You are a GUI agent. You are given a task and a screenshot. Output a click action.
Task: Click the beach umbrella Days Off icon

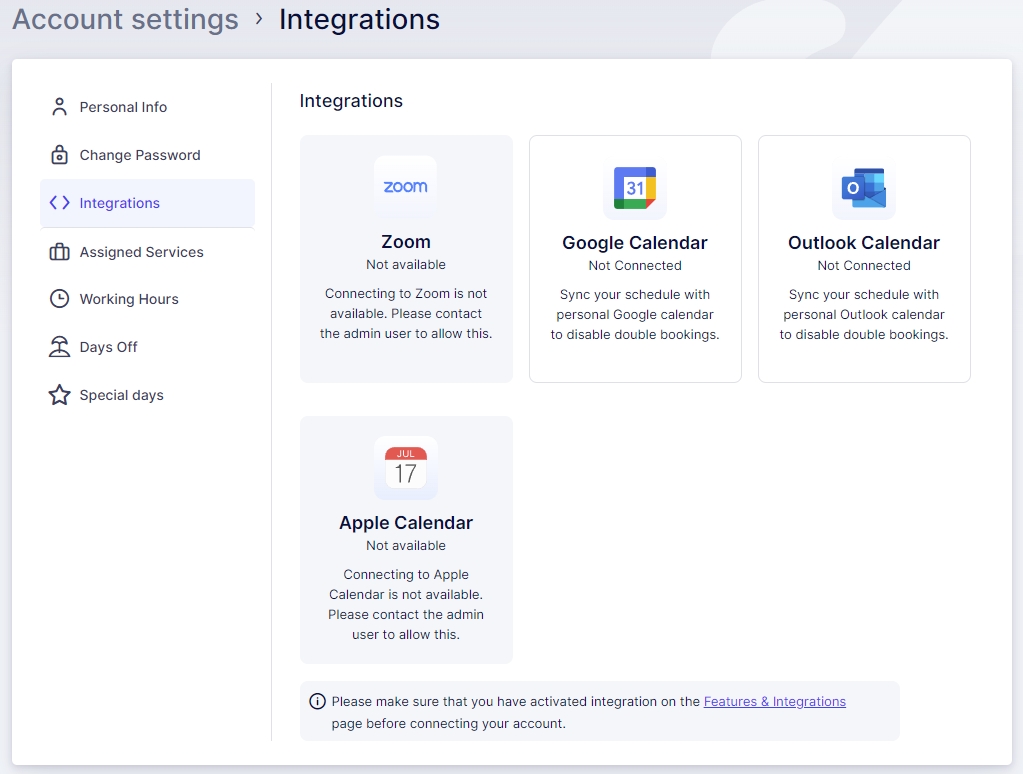pos(59,347)
